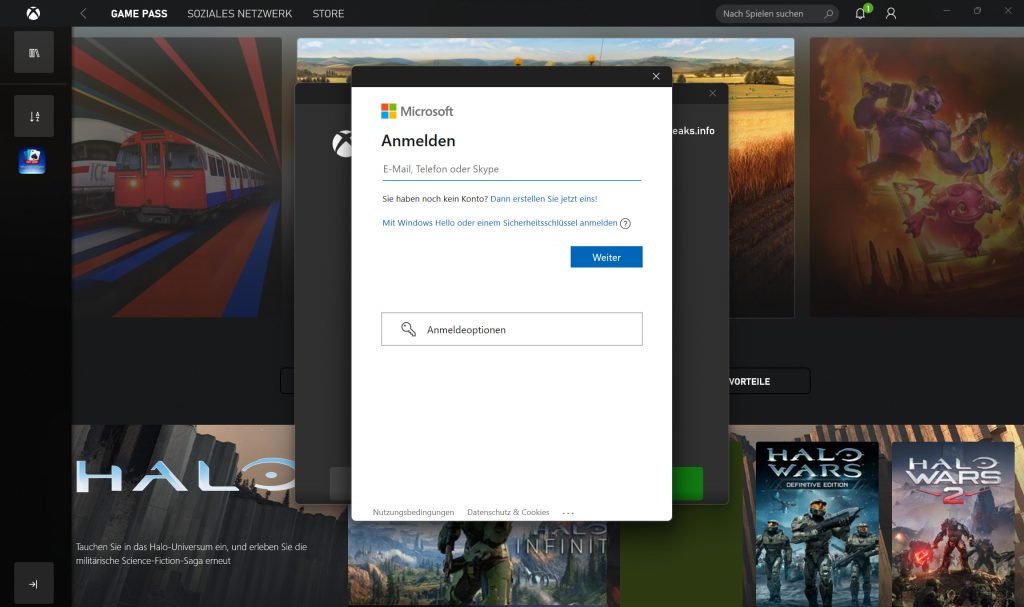The width and height of the screenshot is (1024, 607).
Task: Click the three dots footer menu
Action: tap(568, 513)
